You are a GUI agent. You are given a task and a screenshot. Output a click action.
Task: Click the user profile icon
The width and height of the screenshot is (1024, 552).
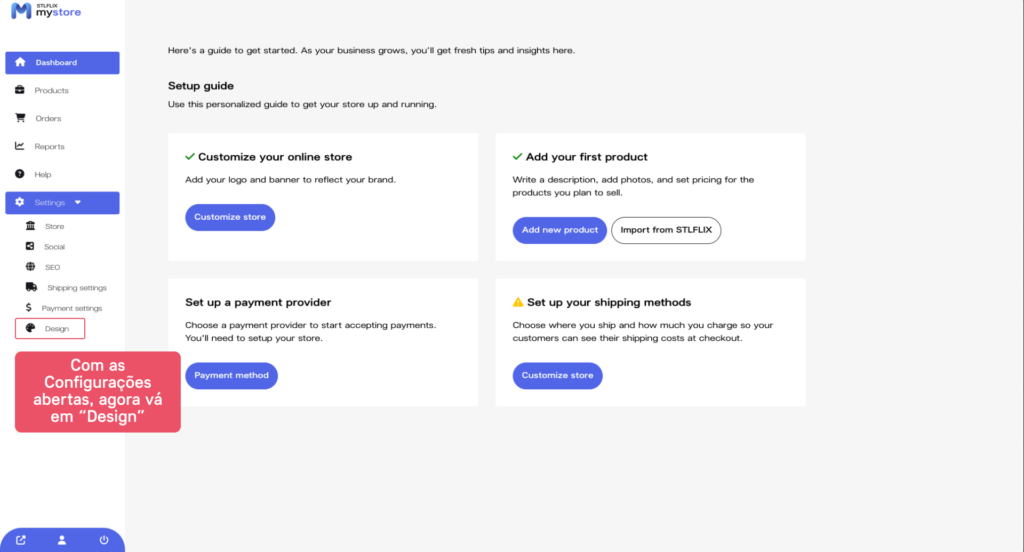pos(62,540)
